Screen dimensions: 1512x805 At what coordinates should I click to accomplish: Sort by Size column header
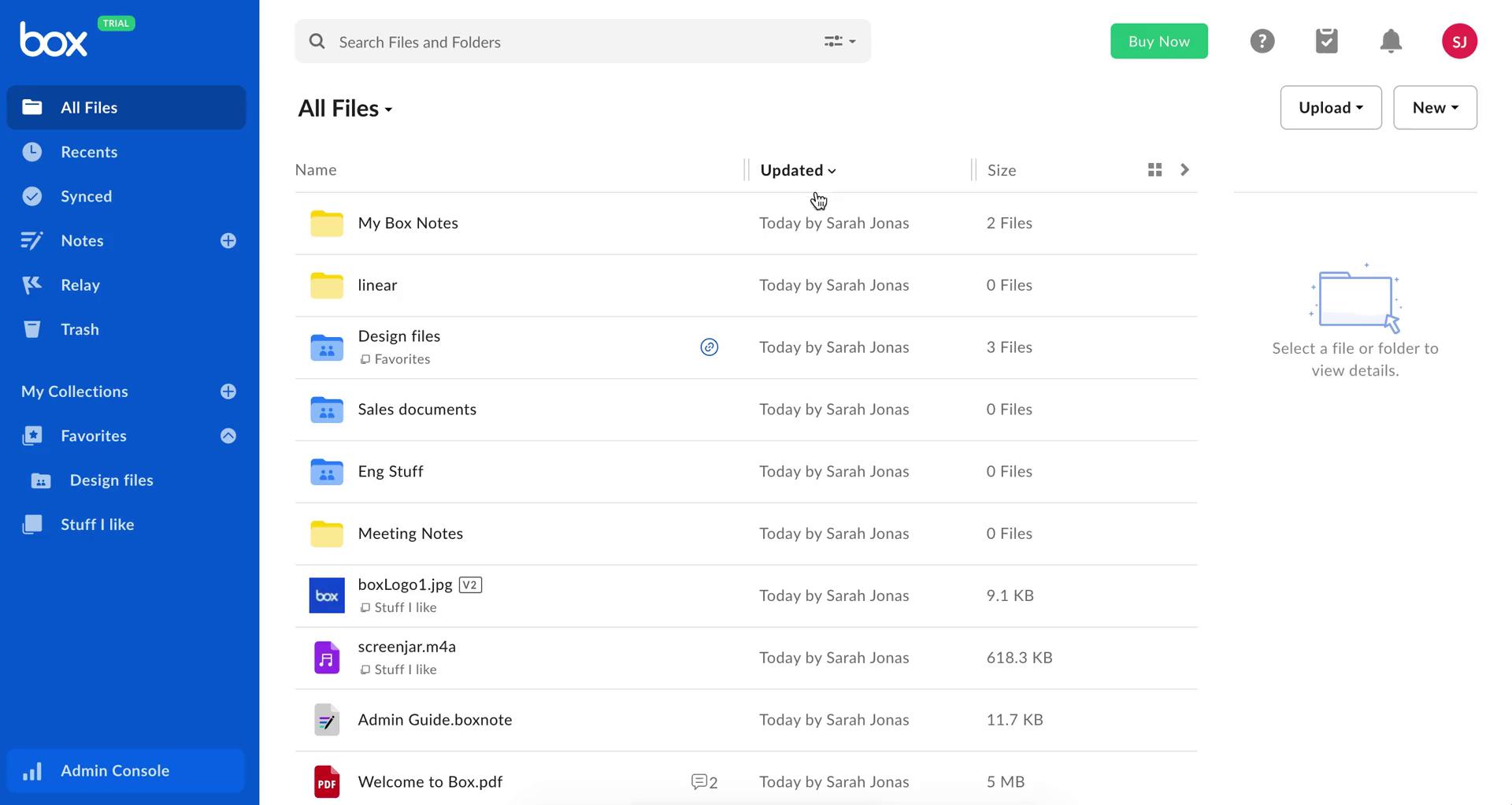click(x=1002, y=170)
